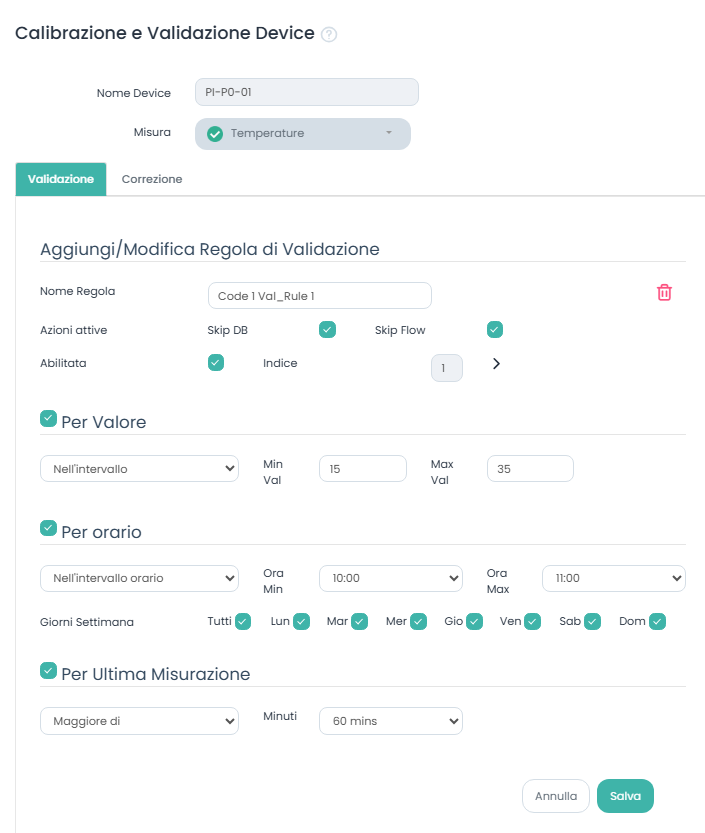This screenshot has height=833, width=705.
Task: Open the Minuti 60 mins dropdown
Action: (x=390, y=721)
